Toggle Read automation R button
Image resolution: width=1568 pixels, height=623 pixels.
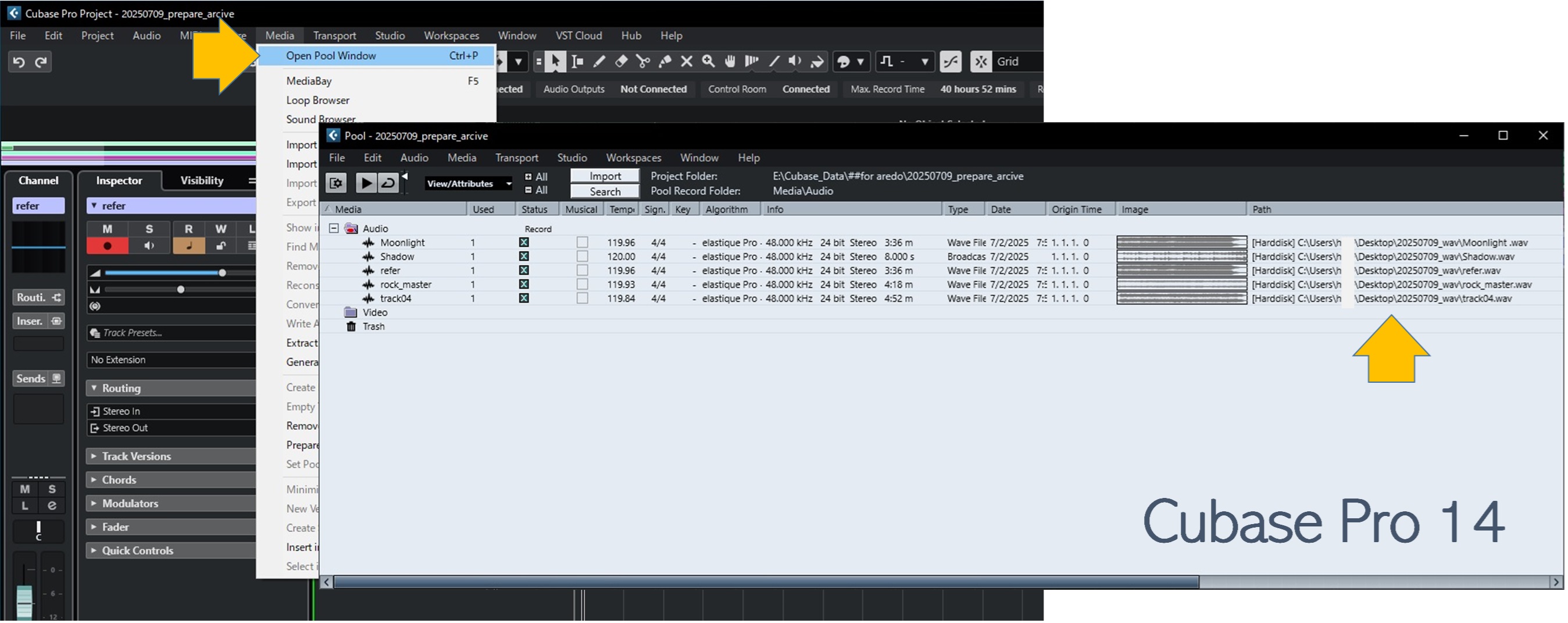pyautogui.click(x=189, y=229)
